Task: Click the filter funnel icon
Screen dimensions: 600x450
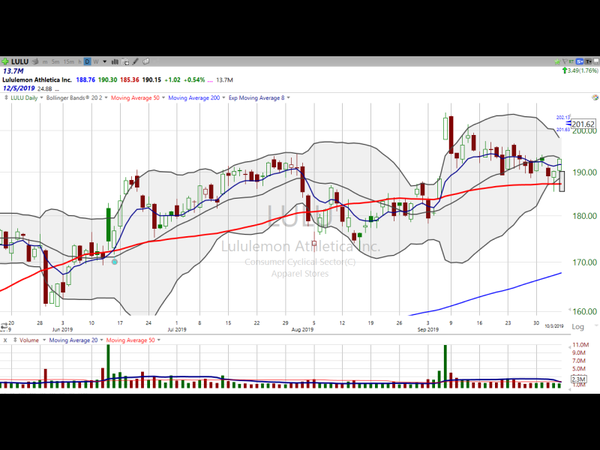Action: [x=565, y=62]
